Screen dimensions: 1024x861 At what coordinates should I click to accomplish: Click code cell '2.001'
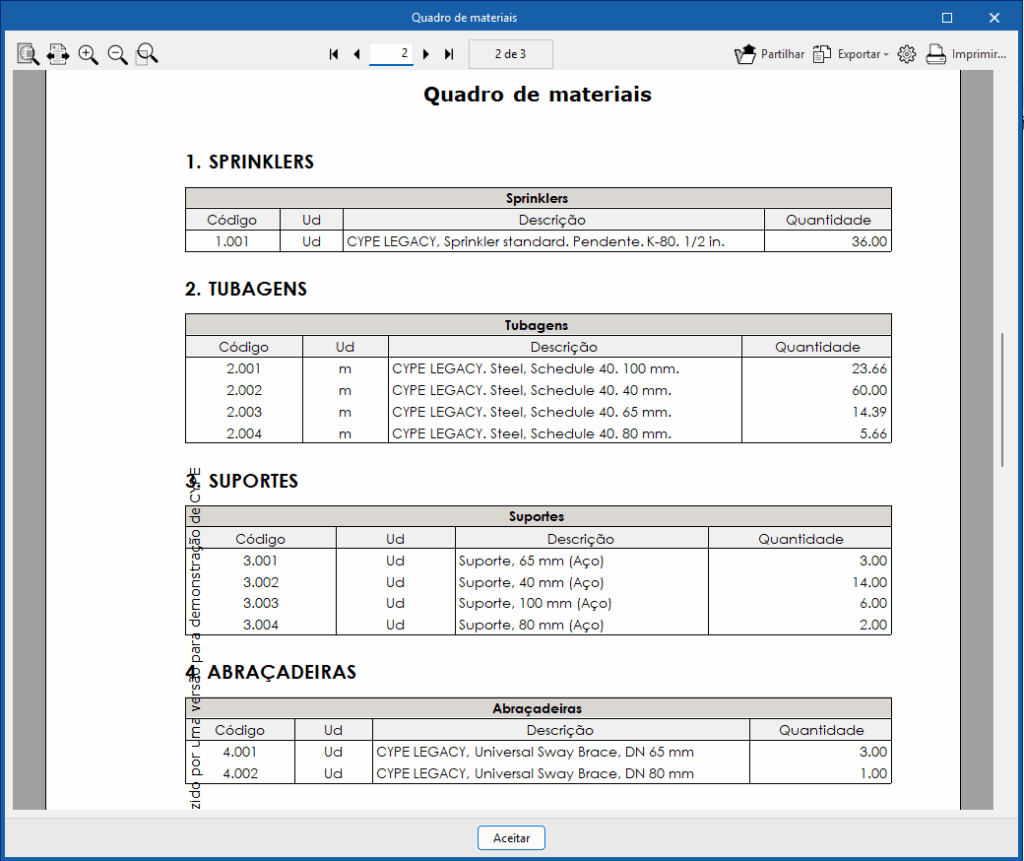click(x=244, y=368)
